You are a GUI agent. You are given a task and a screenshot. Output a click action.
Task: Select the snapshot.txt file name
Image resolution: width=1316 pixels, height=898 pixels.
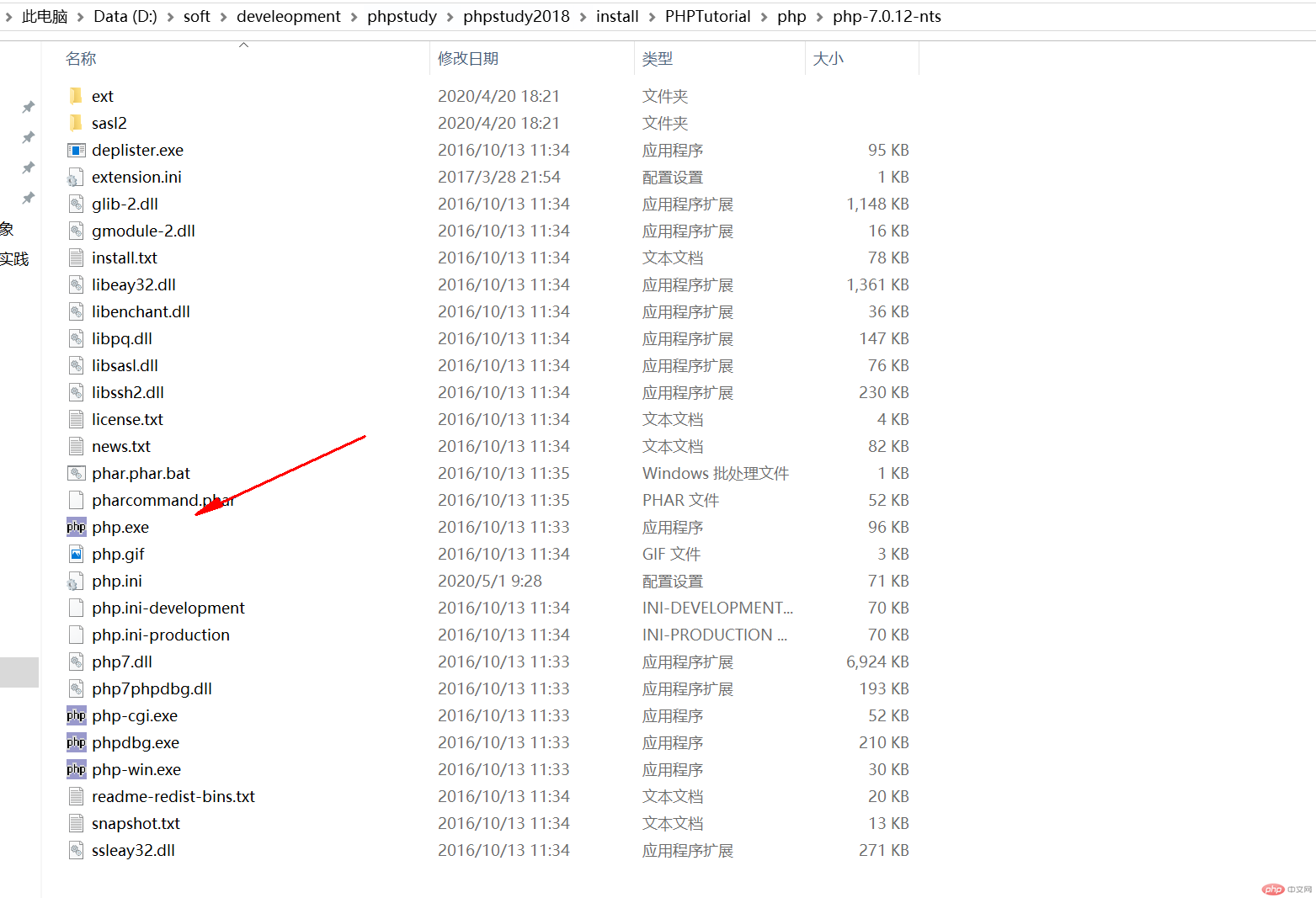[x=136, y=823]
